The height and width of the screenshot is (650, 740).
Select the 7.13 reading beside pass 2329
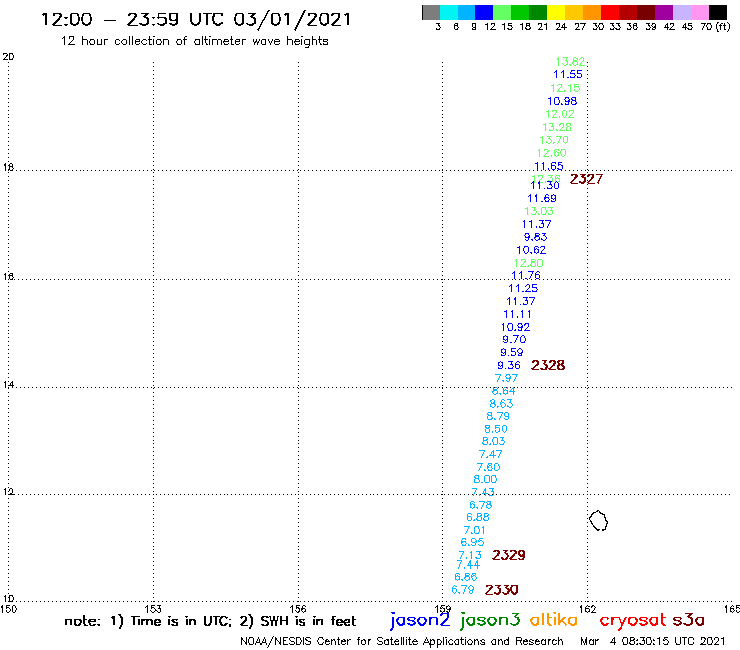pos(470,555)
